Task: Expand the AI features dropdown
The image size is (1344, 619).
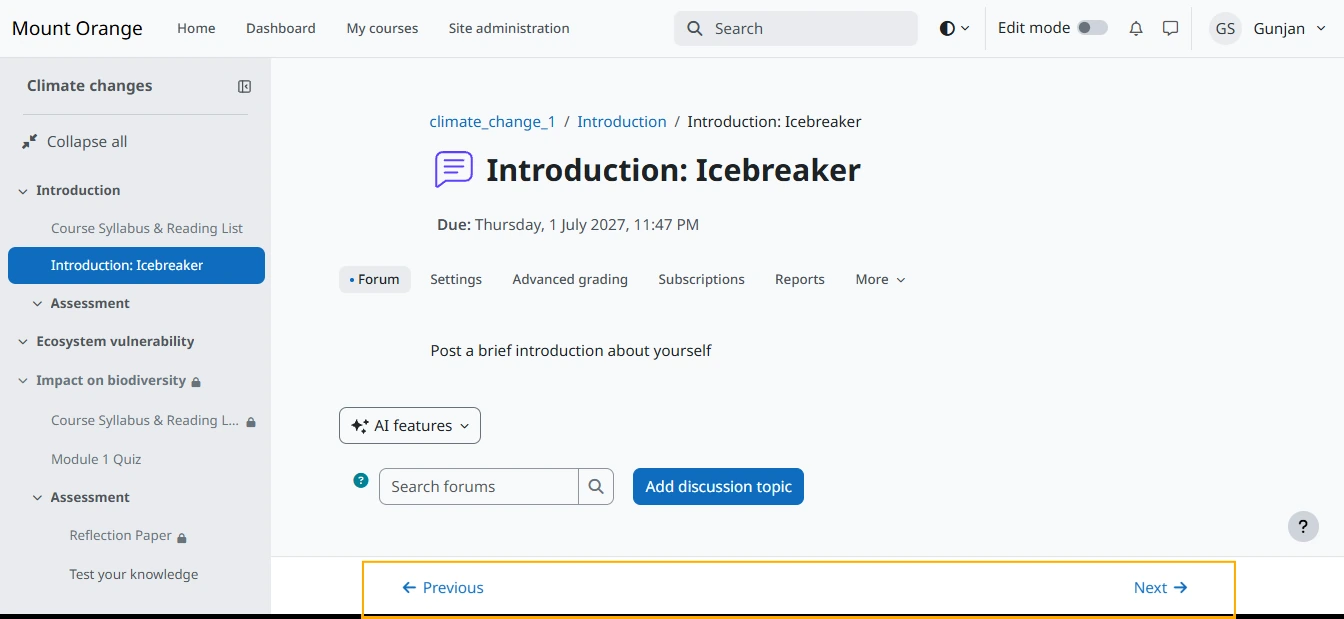Action: (410, 426)
